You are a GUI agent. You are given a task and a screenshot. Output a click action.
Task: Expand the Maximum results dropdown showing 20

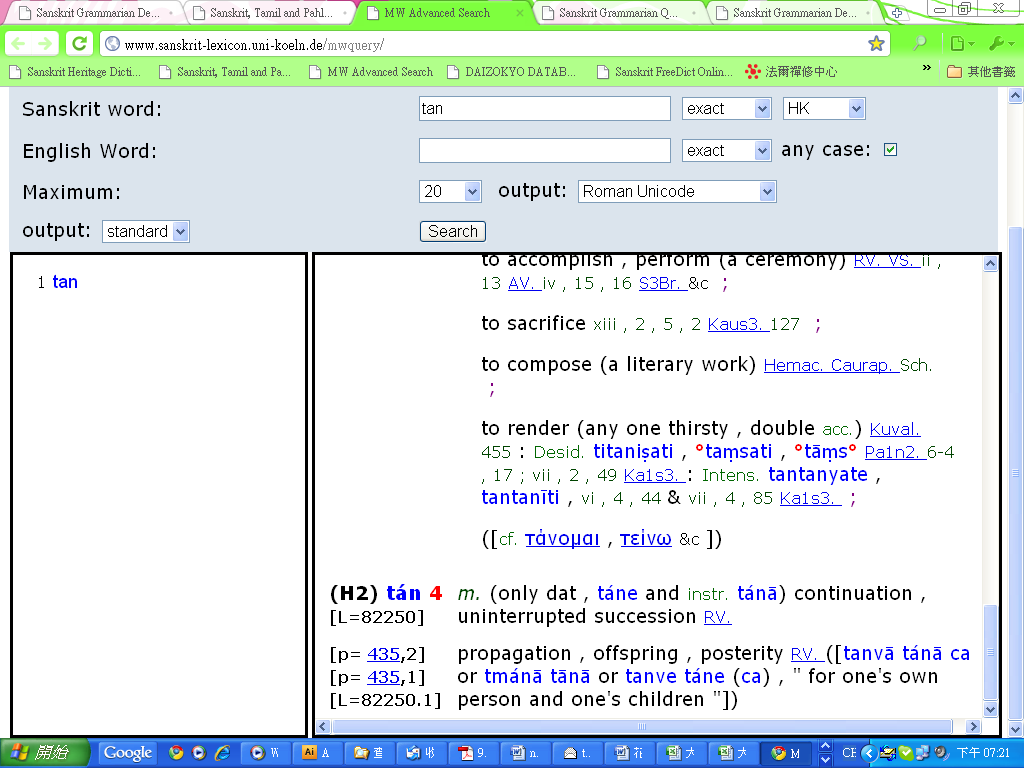click(x=450, y=191)
